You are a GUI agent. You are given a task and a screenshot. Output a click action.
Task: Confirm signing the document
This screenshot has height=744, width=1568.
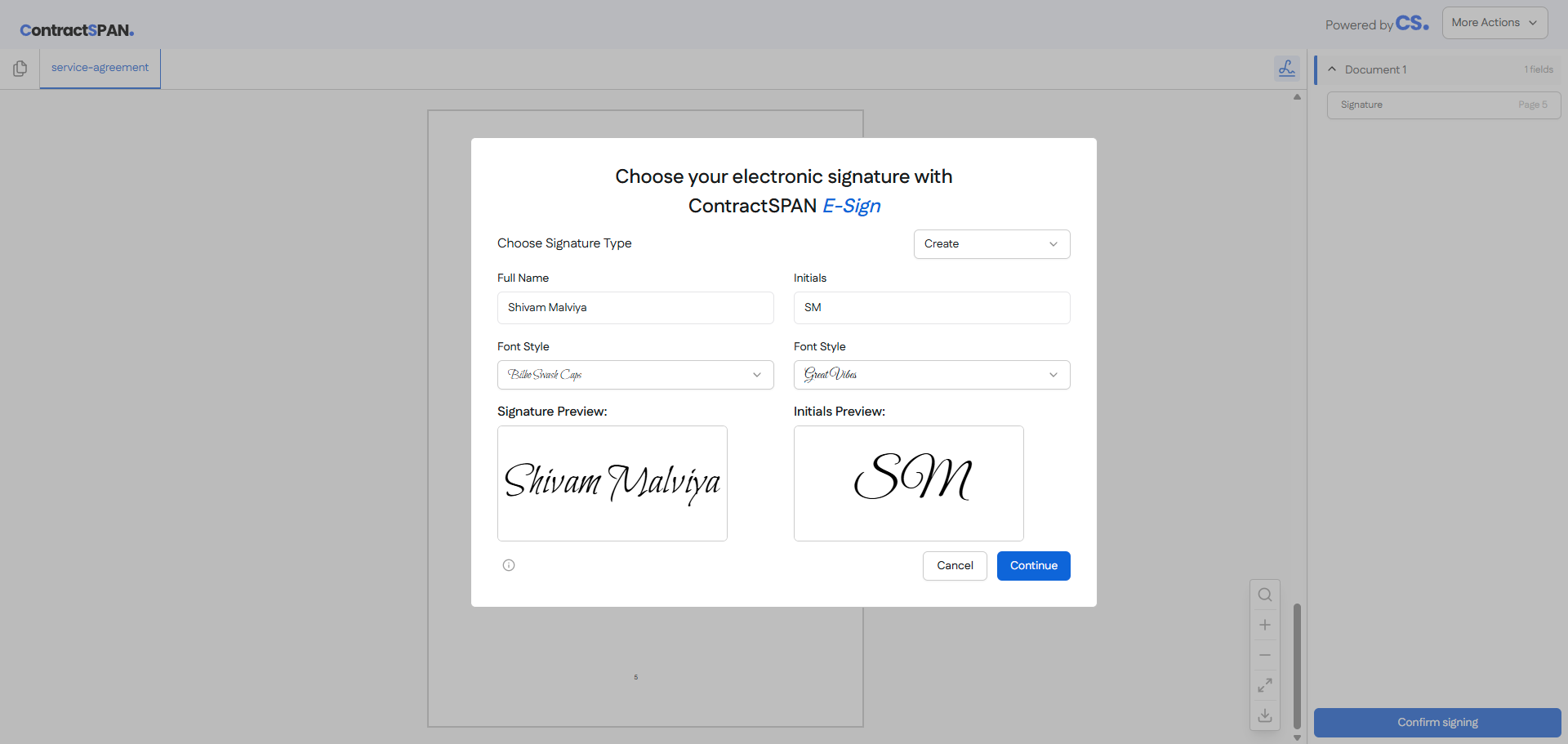tap(1437, 722)
